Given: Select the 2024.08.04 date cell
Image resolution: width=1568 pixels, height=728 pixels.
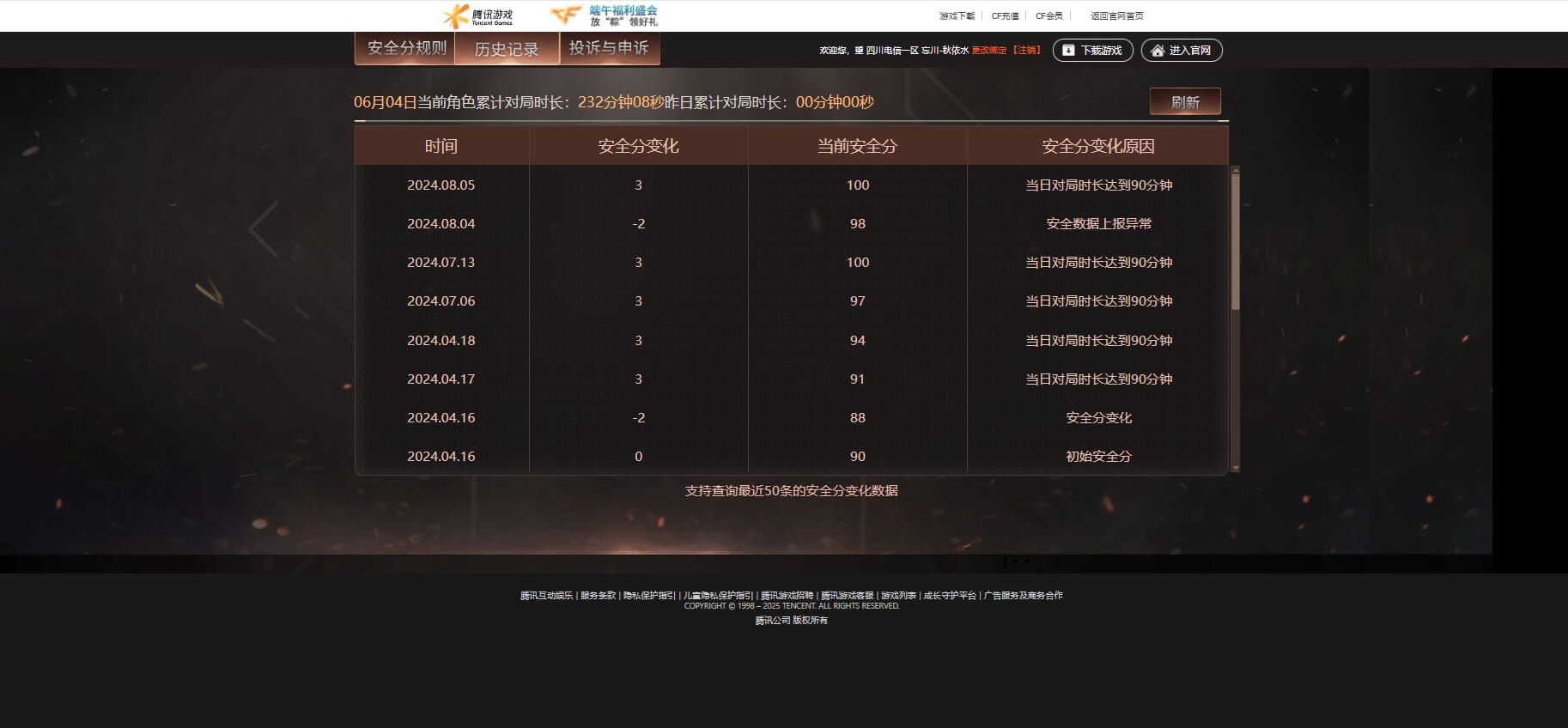Looking at the screenshot, I should pyautogui.click(x=441, y=223).
